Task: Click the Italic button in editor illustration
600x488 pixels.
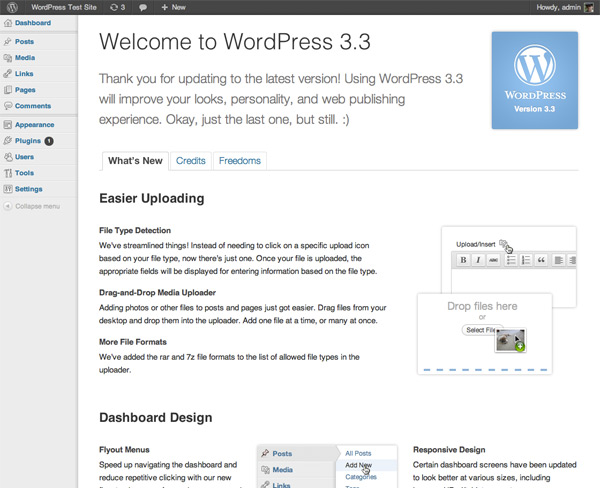Action: [x=478, y=260]
